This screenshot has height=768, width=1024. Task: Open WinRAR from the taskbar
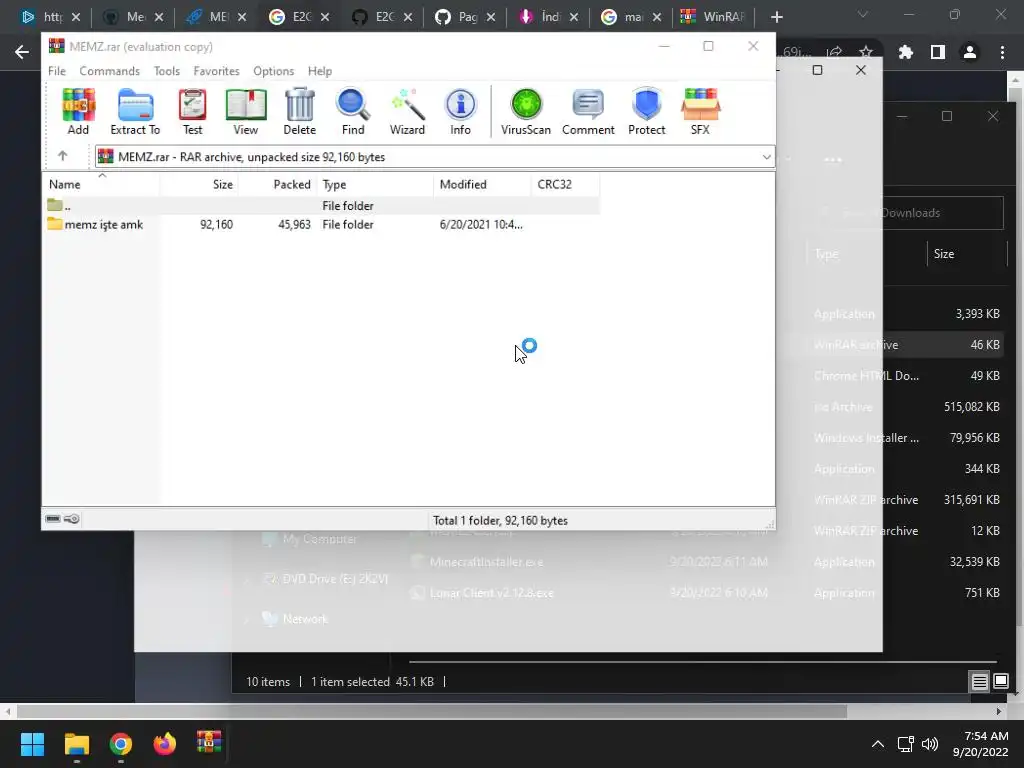[209, 743]
